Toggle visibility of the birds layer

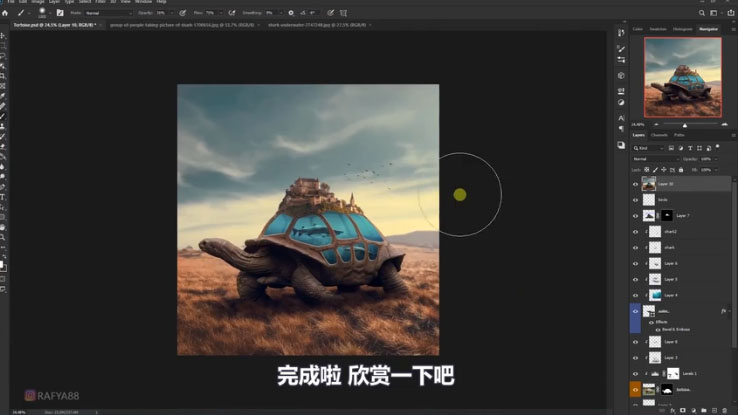pyautogui.click(x=636, y=200)
